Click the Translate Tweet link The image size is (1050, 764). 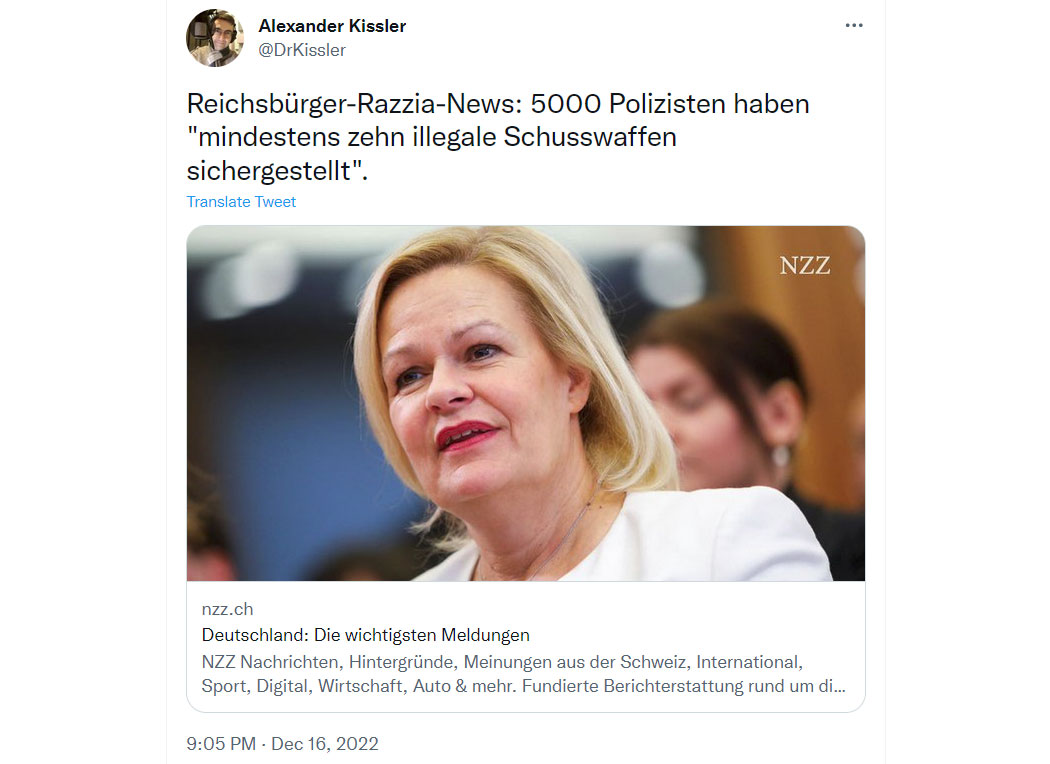241,202
